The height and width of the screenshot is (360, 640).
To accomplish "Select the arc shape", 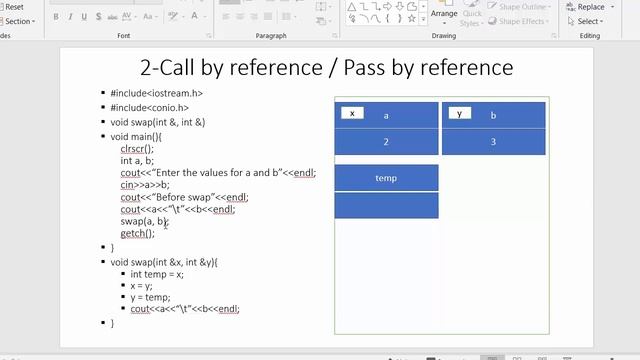I will pos(364,18).
